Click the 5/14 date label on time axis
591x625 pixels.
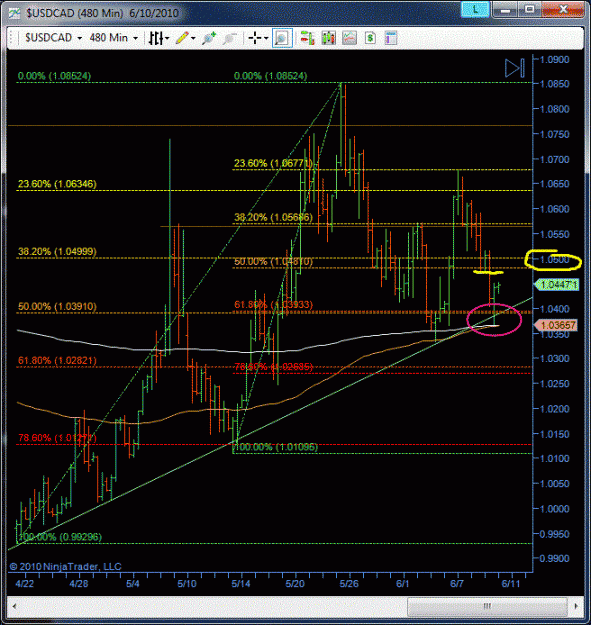tap(241, 584)
